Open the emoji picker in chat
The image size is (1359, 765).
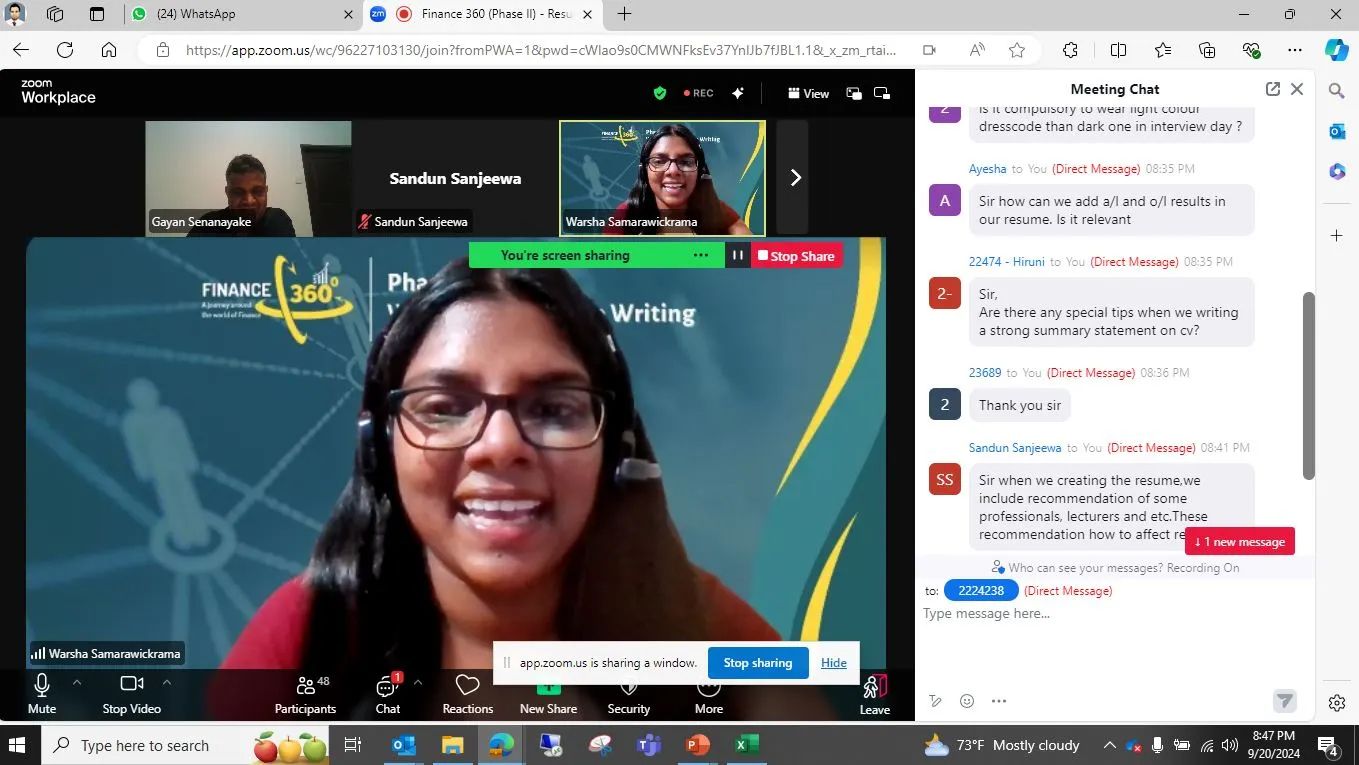click(966, 701)
